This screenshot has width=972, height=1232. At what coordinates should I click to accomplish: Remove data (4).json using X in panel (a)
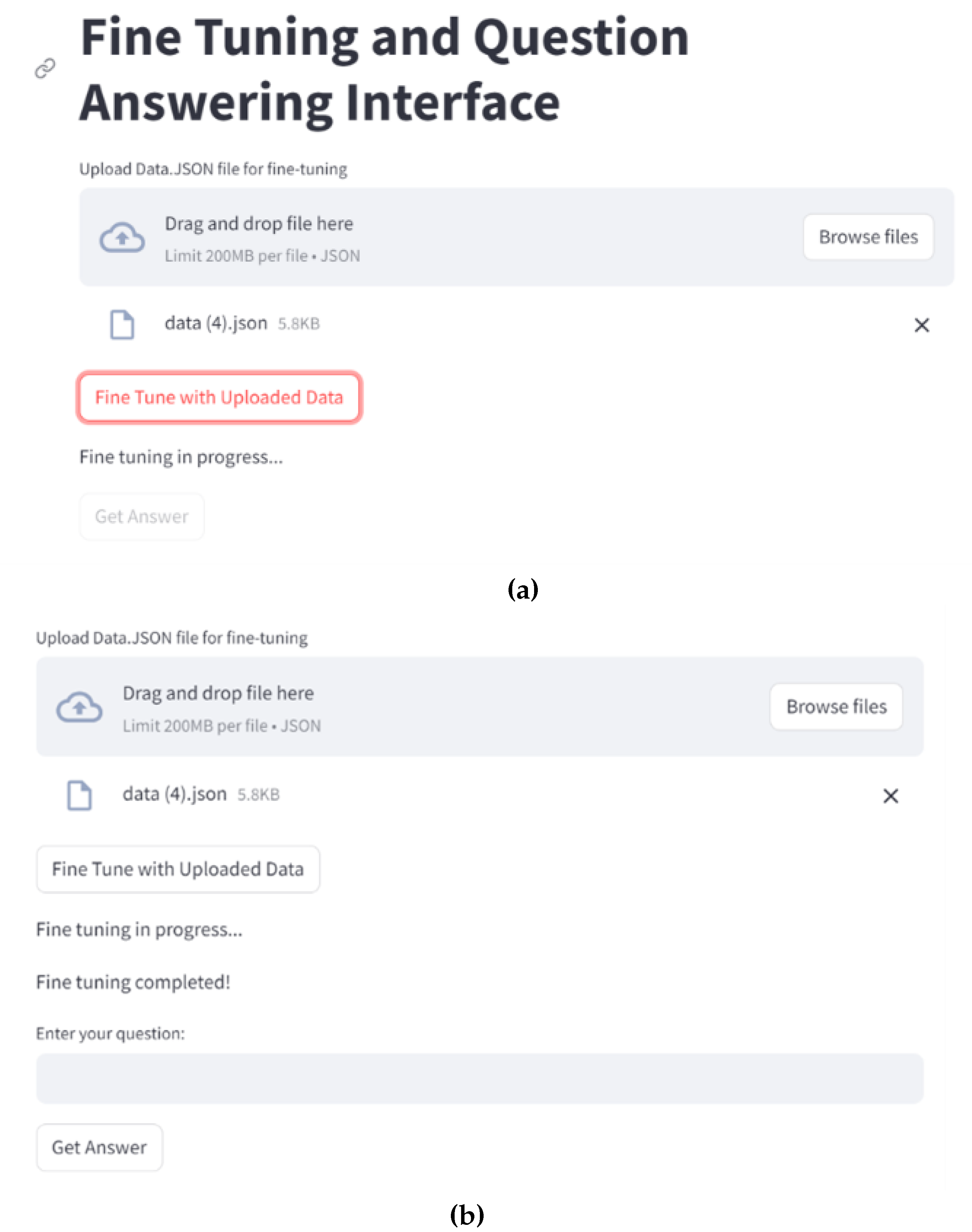coord(921,325)
